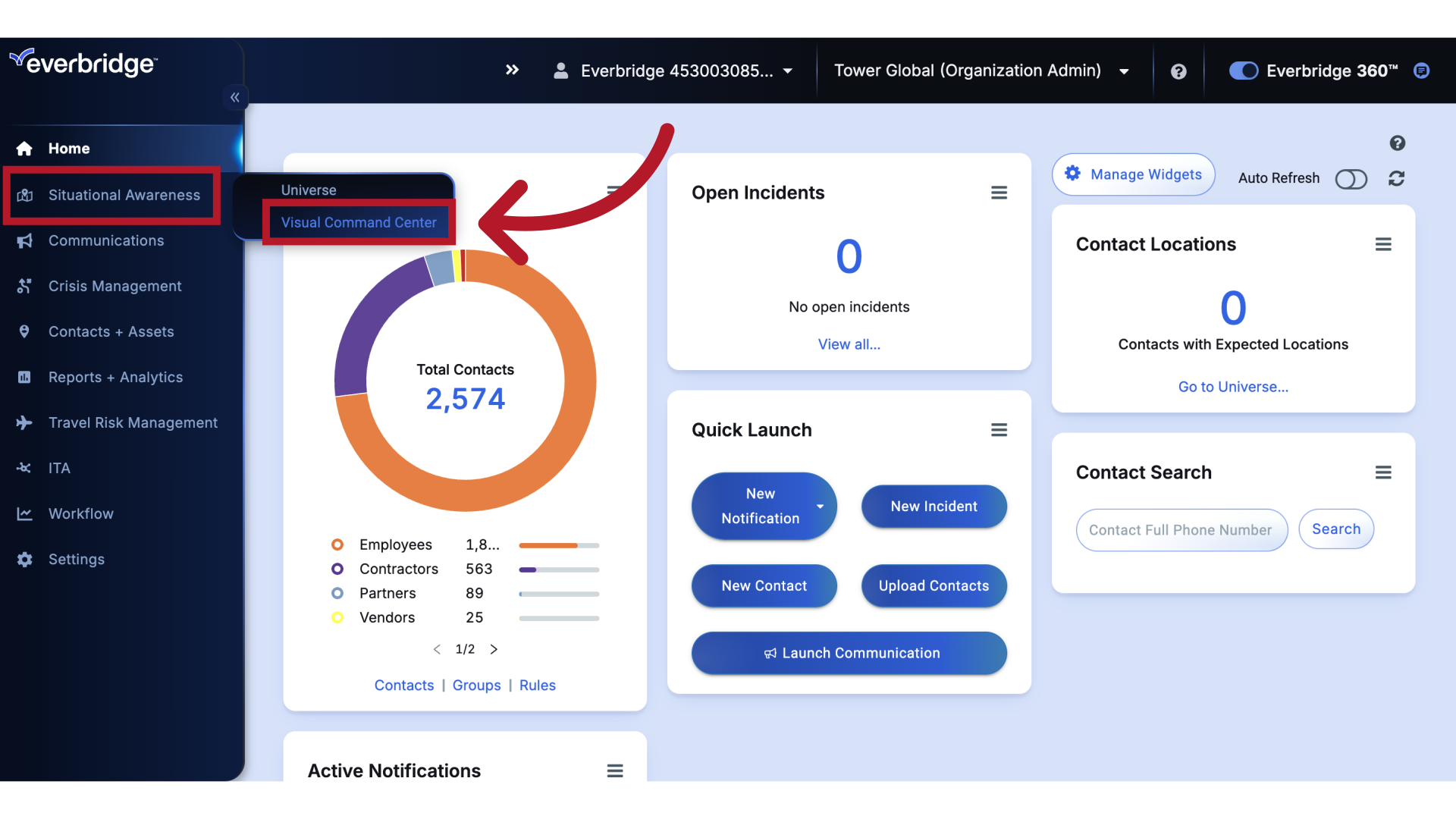Open the Everbridge account dropdown
The image size is (1456, 819).
pos(787,71)
